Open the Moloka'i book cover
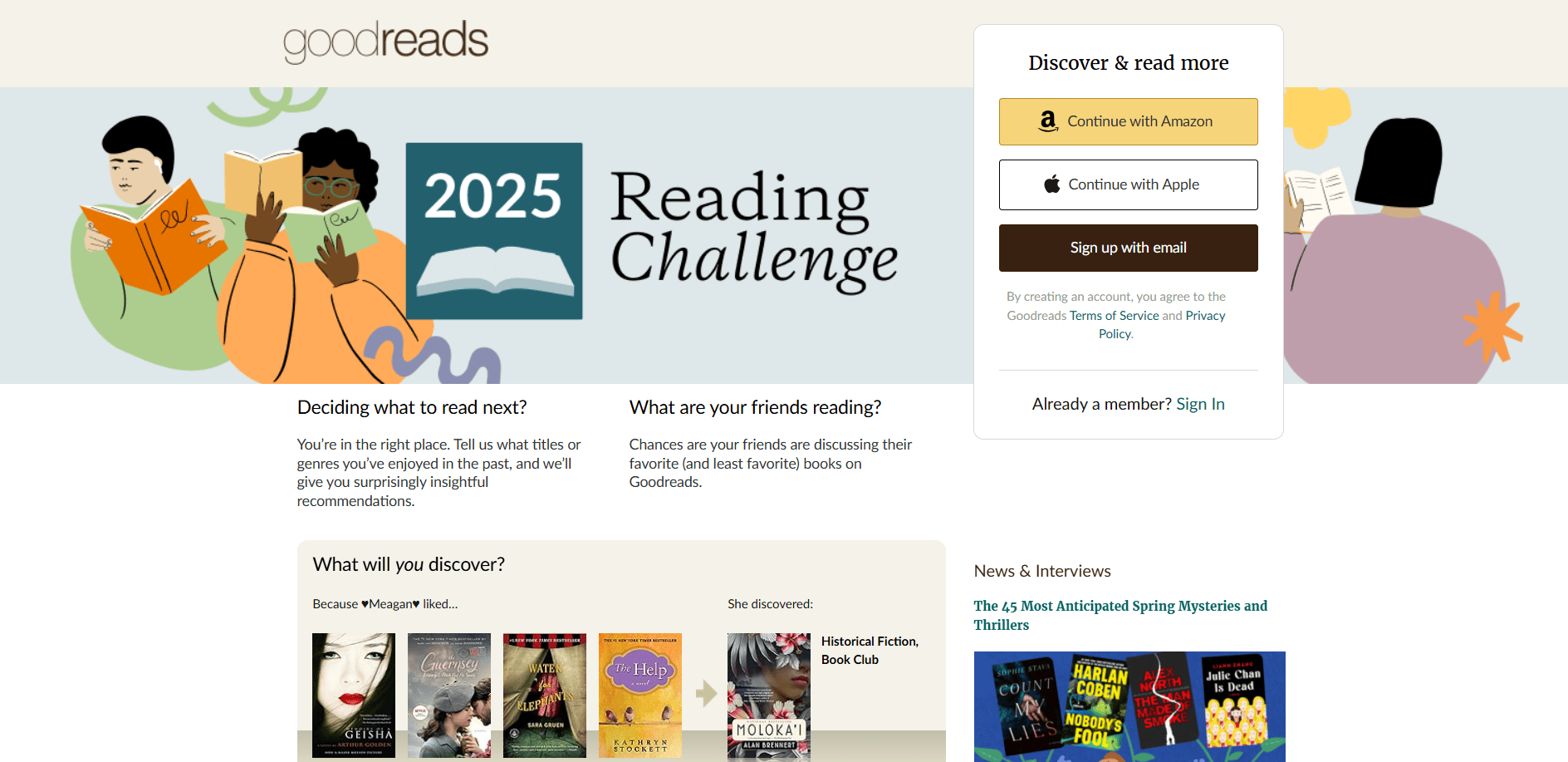Image resolution: width=1568 pixels, height=762 pixels. pos(769,696)
